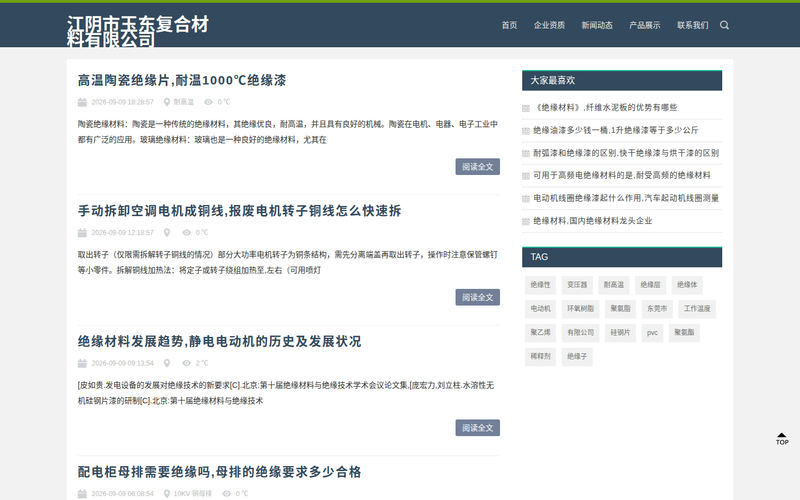Screen dimensions: 800x500
Task: Select the 绝缘子 tag
Action: tap(577, 356)
